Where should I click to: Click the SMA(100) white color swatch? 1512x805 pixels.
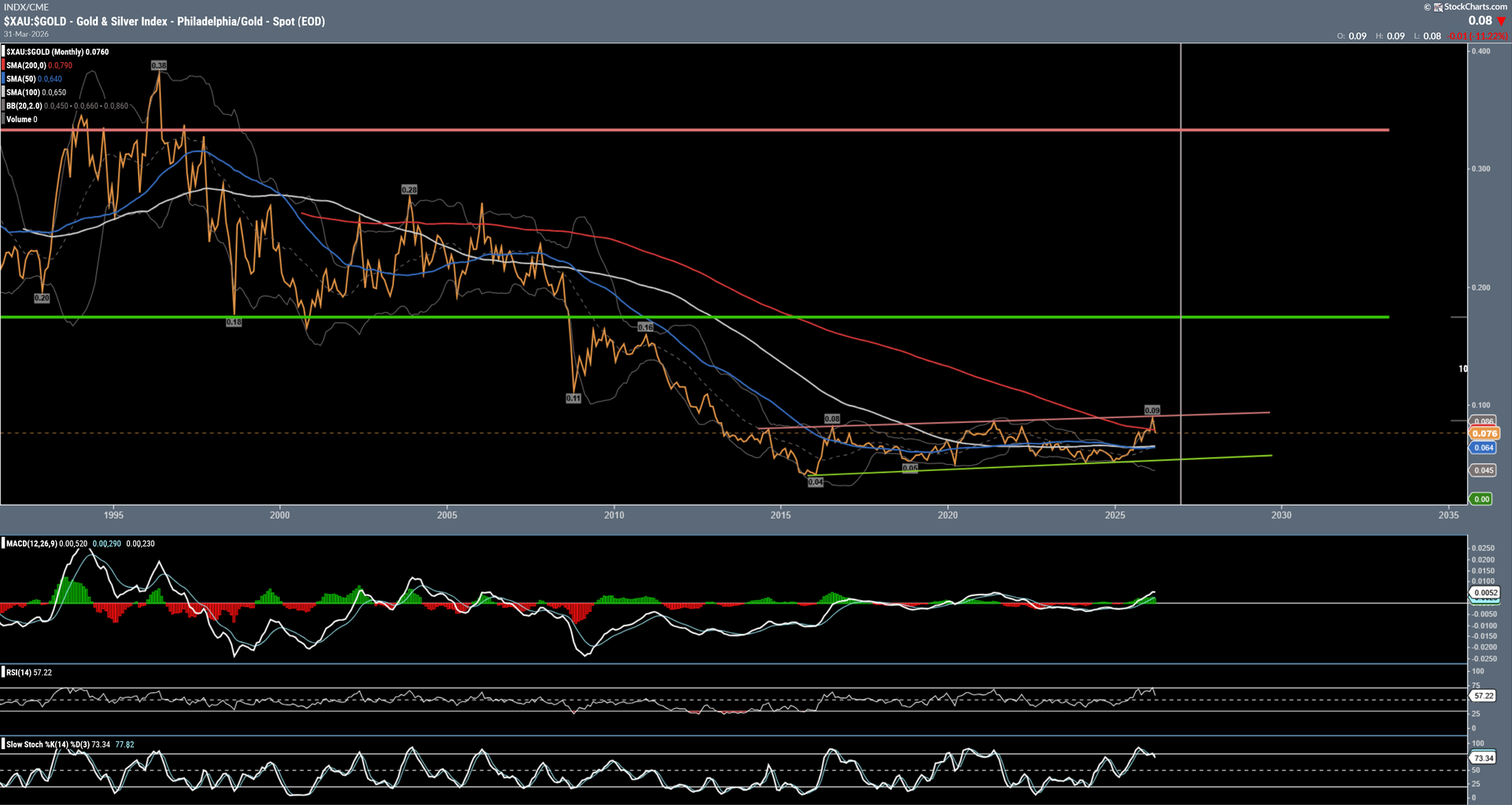[x=3, y=92]
